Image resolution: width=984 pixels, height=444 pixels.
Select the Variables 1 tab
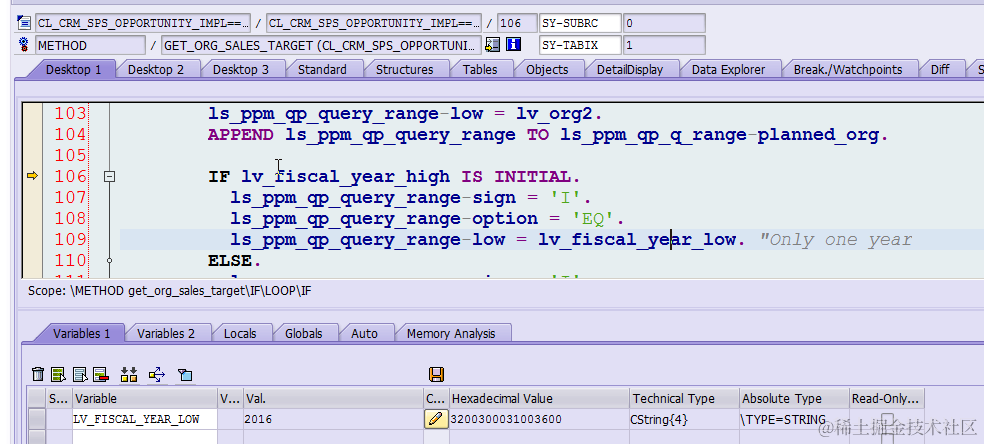pos(81,334)
